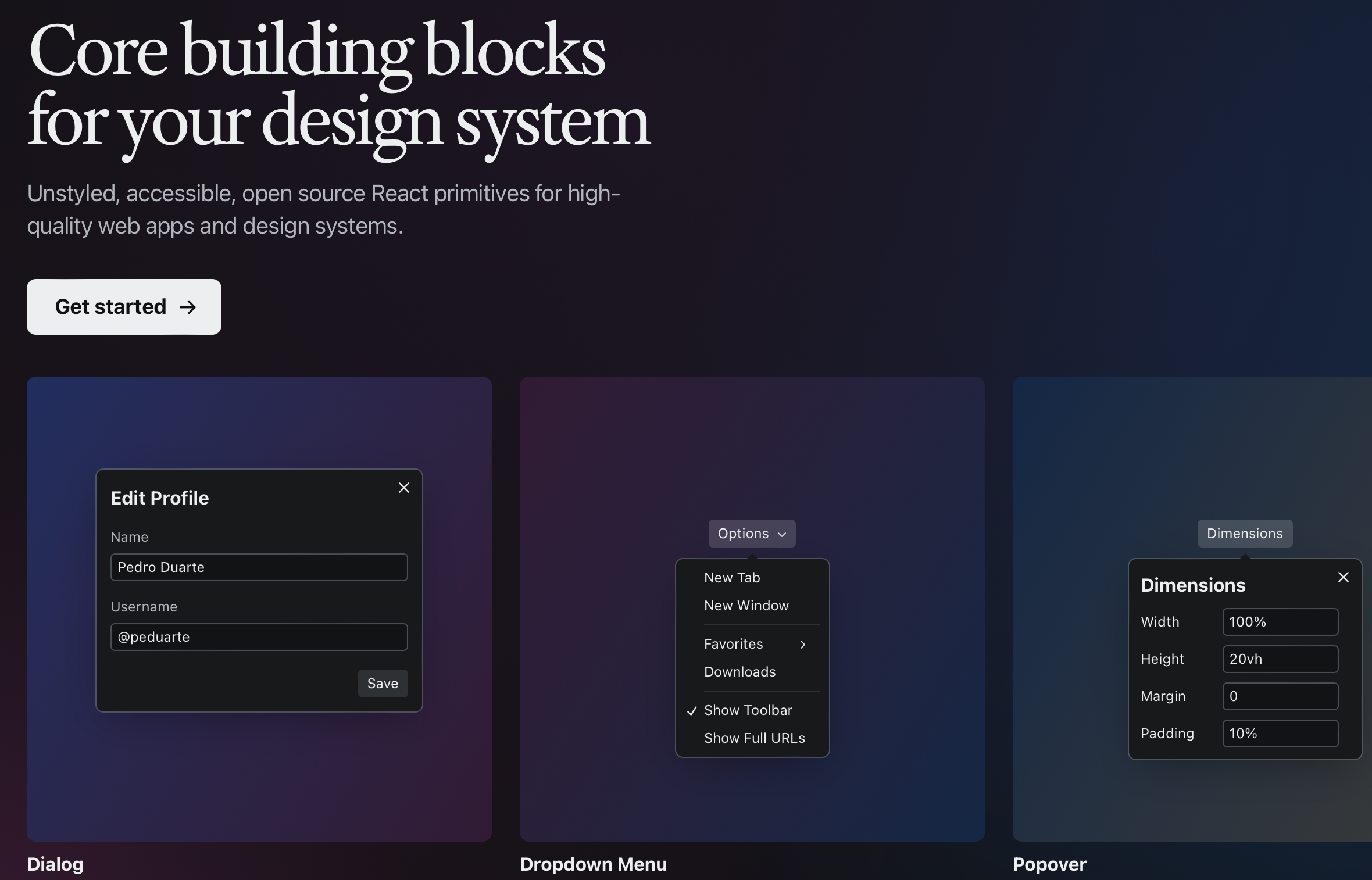
Task: Click the Favorites submenu chevron arrow
Action: point(802,644)
